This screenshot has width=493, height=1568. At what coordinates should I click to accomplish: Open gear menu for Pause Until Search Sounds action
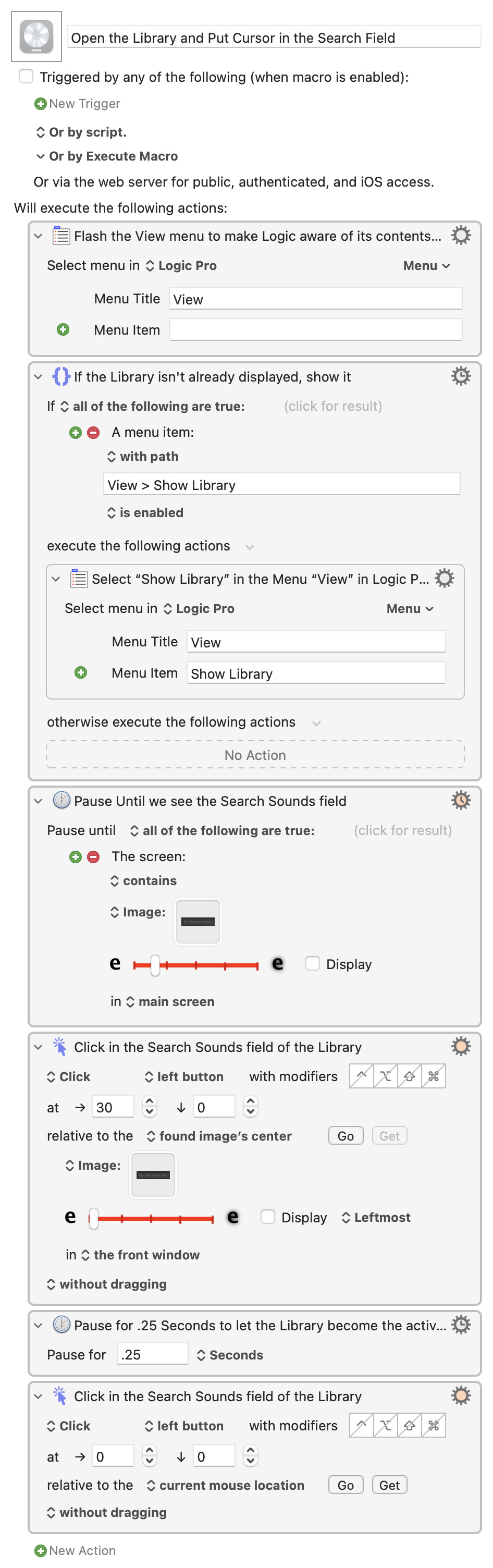[x=461, y=801]
